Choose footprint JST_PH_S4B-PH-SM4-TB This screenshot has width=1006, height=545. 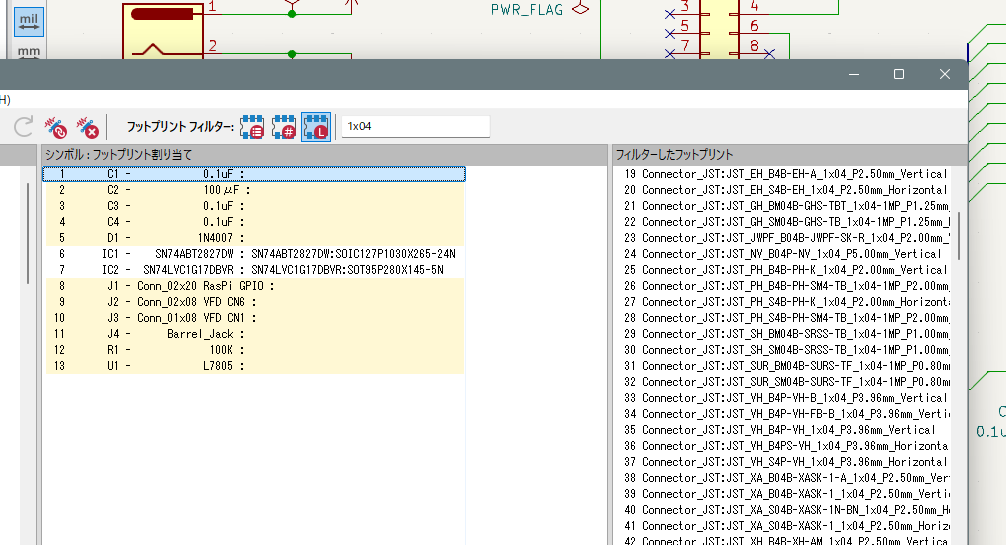pyautogui.click(x=785, y=318)
